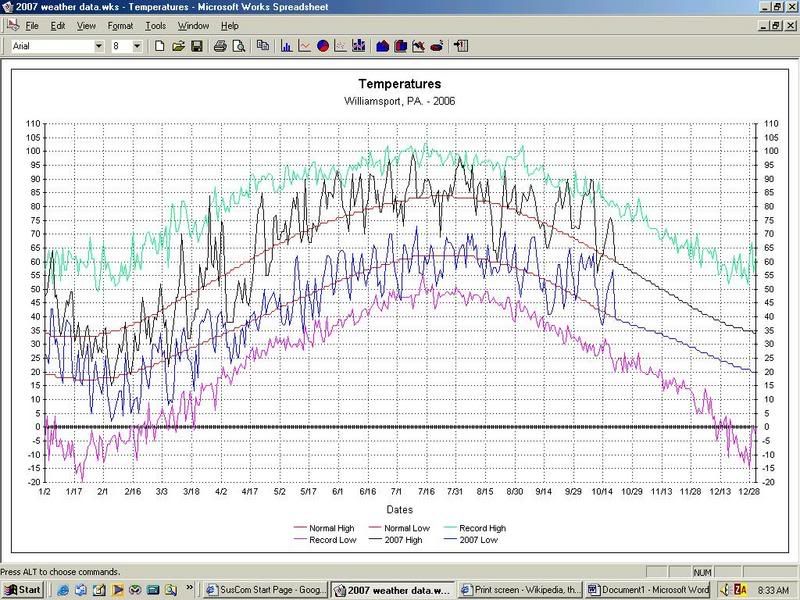Viewport: 800px width, 600px height.
Task: Click the 8:33 AM clock in the tray
Action: tap(773, 591)
